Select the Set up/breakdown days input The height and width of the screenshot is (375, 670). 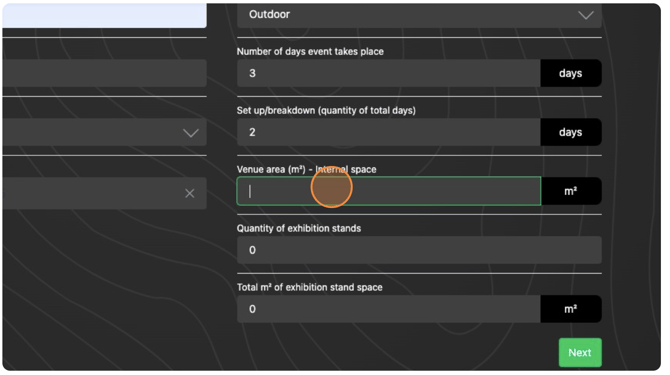388,132
